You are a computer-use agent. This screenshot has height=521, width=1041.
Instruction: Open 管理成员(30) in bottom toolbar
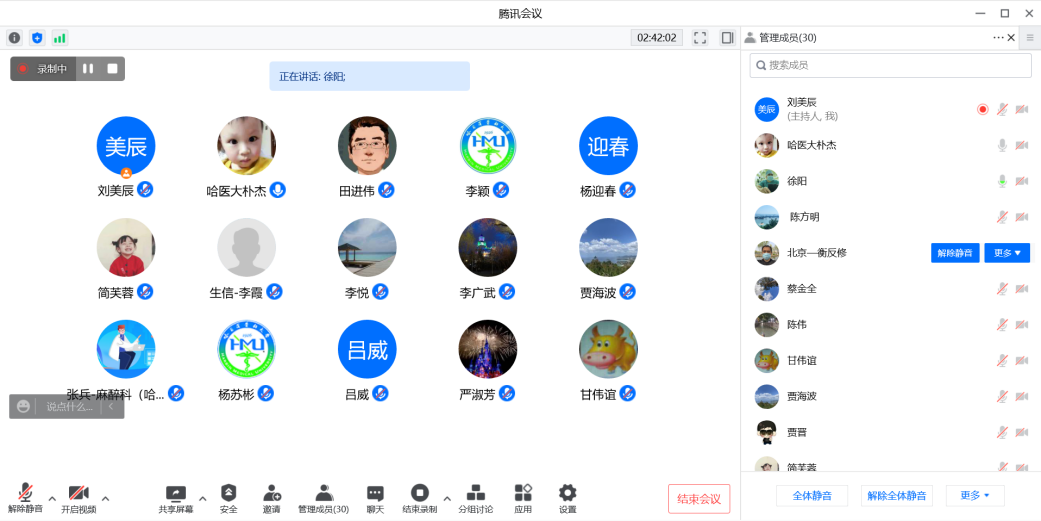pos(323,493)
